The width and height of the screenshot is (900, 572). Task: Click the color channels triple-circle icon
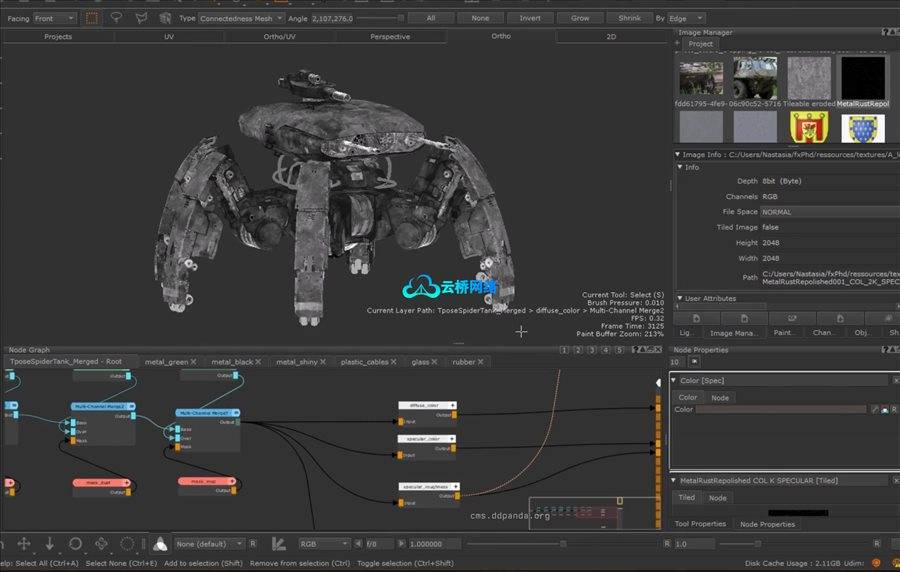tap(160, 543)
